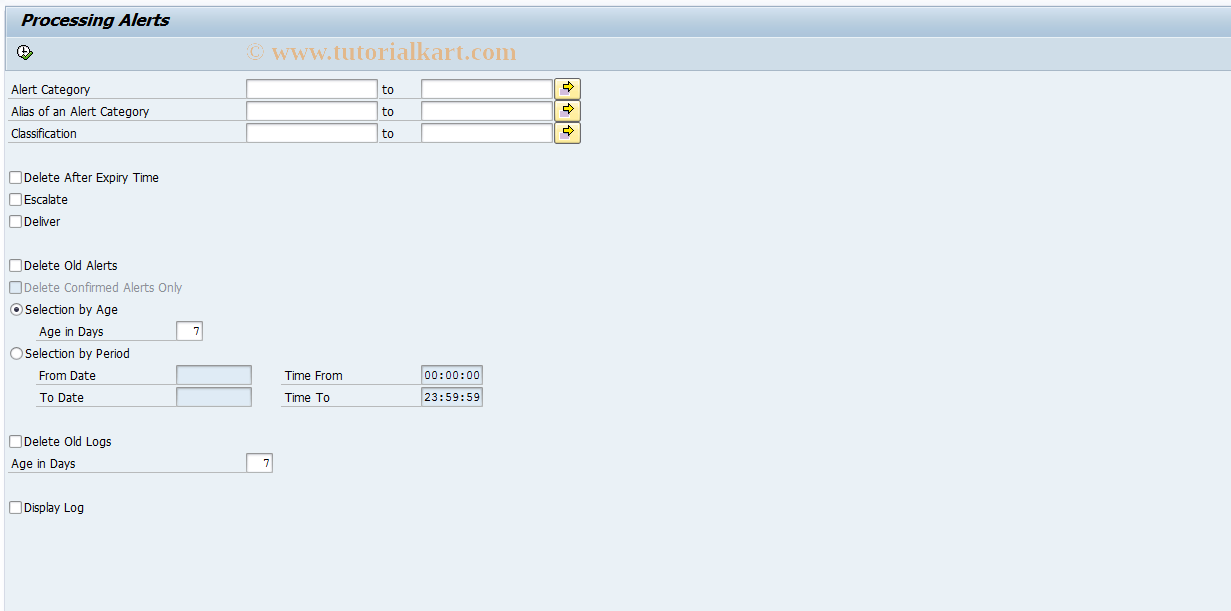
Task: Click the Time To label
Action: pyautogui.click(x=307, y=398)
